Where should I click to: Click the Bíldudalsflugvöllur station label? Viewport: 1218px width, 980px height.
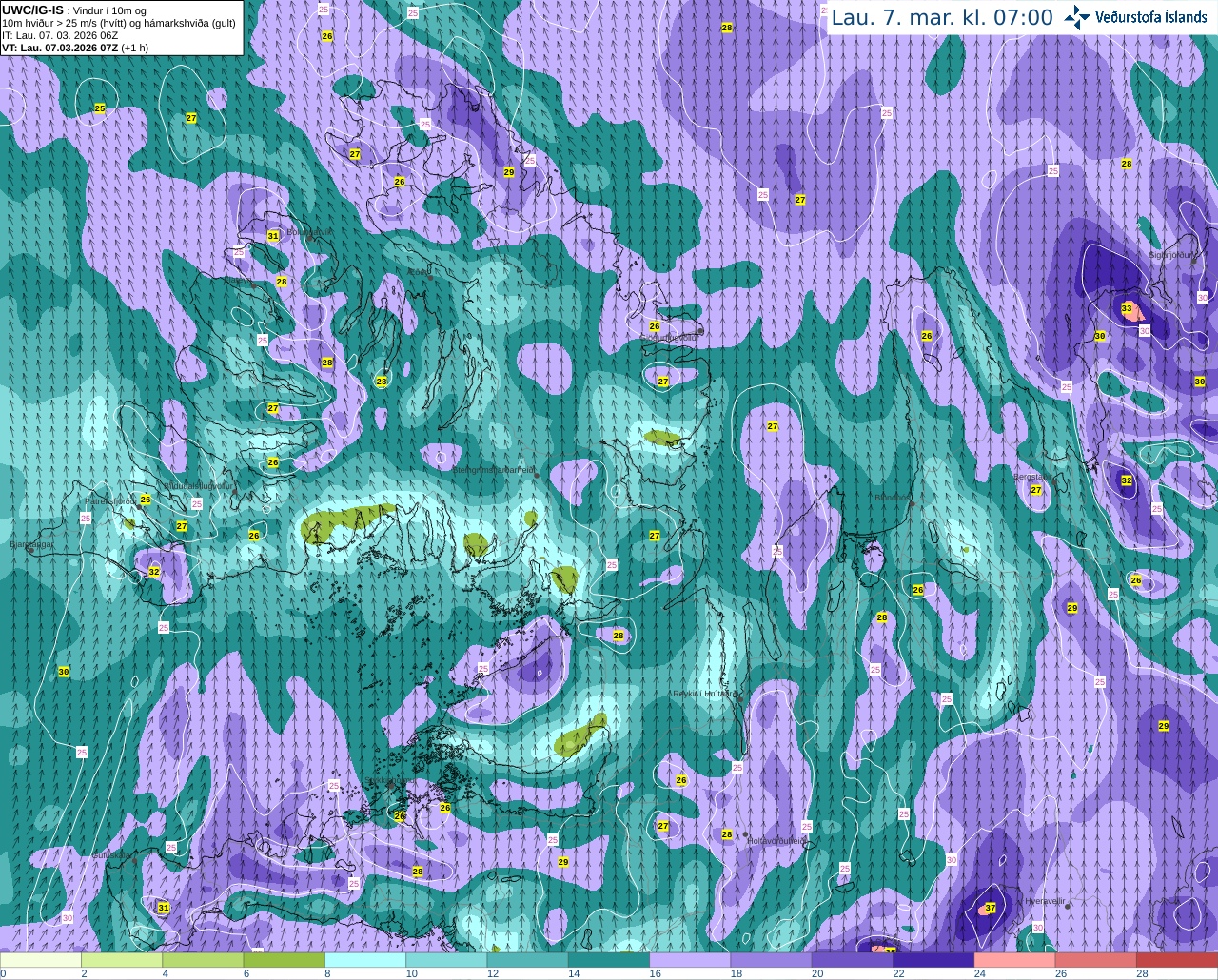pyautogui.click(x=198, y=485)
